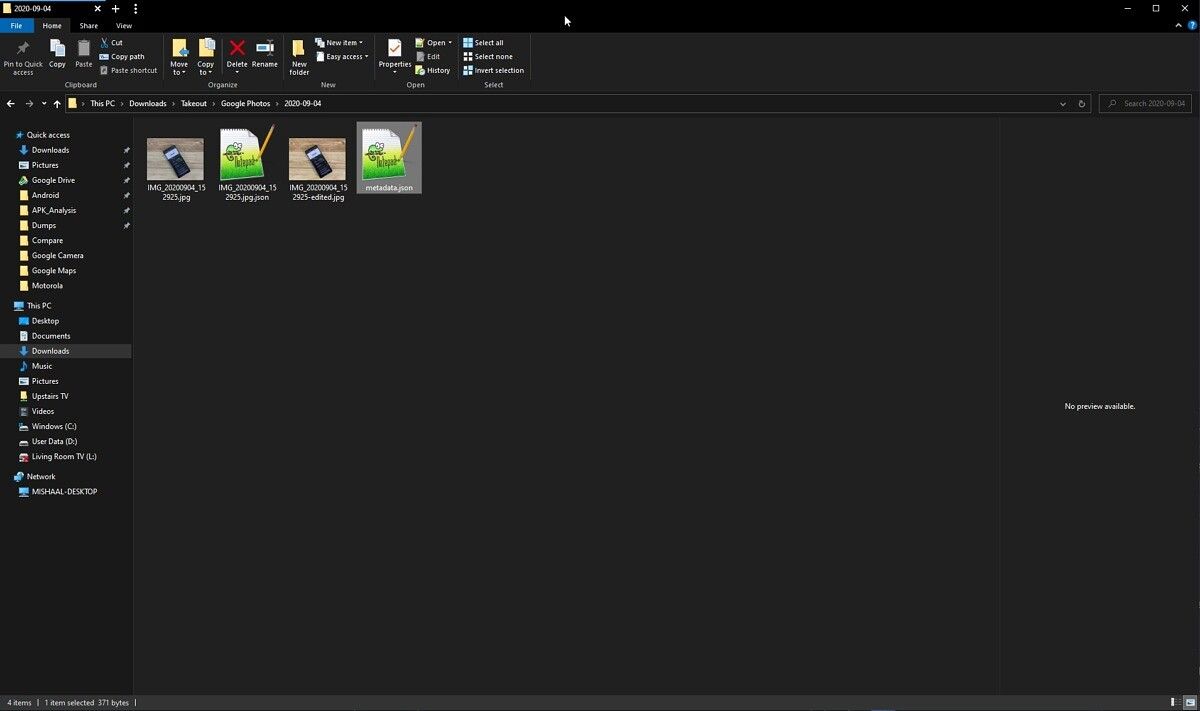The width and height of the screenshot is (1200, 711).
Task: Open the metadata.json file thumbnail
Action: coord(388,155)
